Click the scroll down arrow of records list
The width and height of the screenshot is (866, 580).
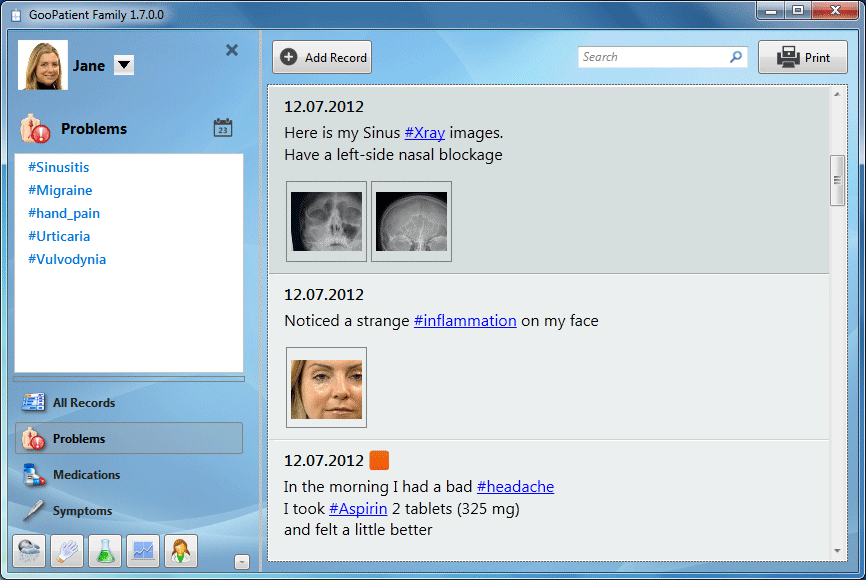[x=838, y=551]
